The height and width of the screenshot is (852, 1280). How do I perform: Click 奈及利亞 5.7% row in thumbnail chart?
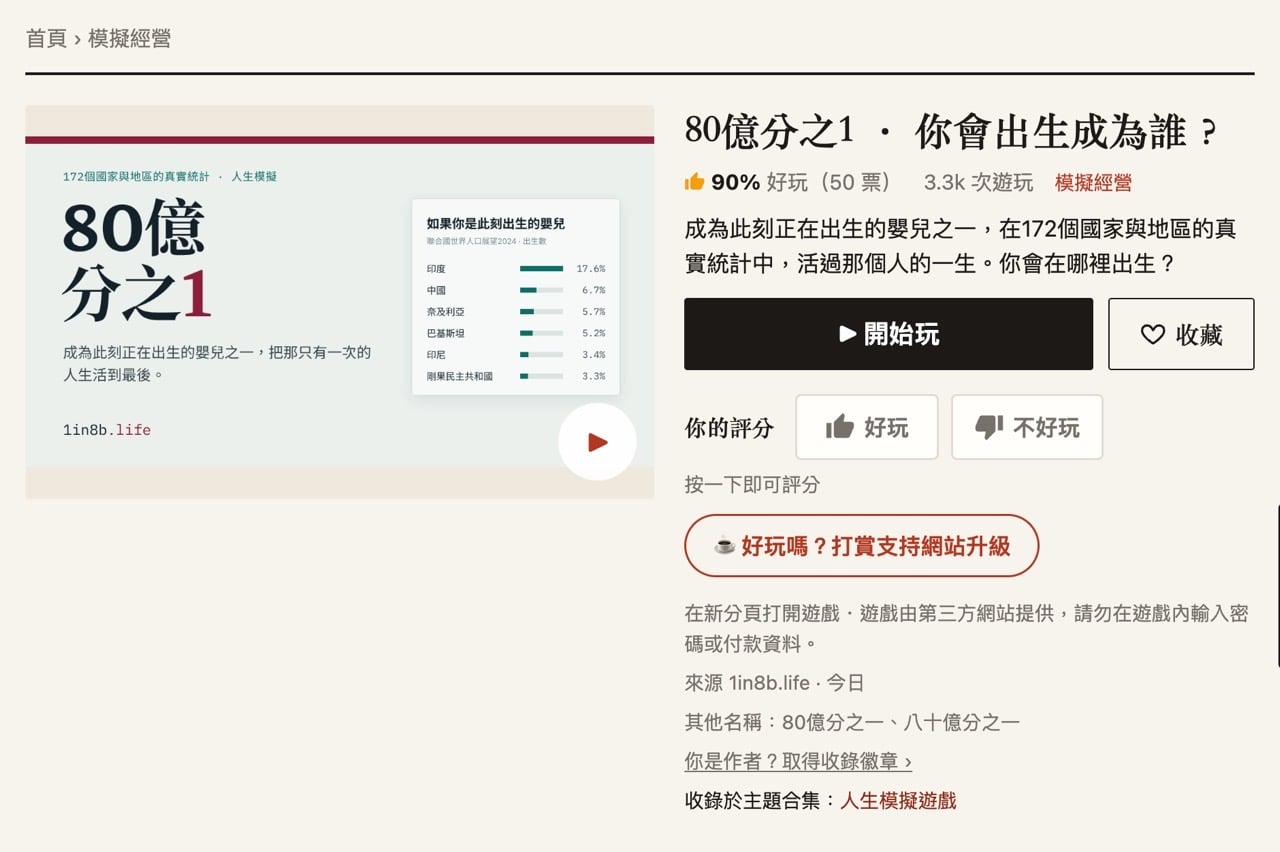tap(516, 312)
